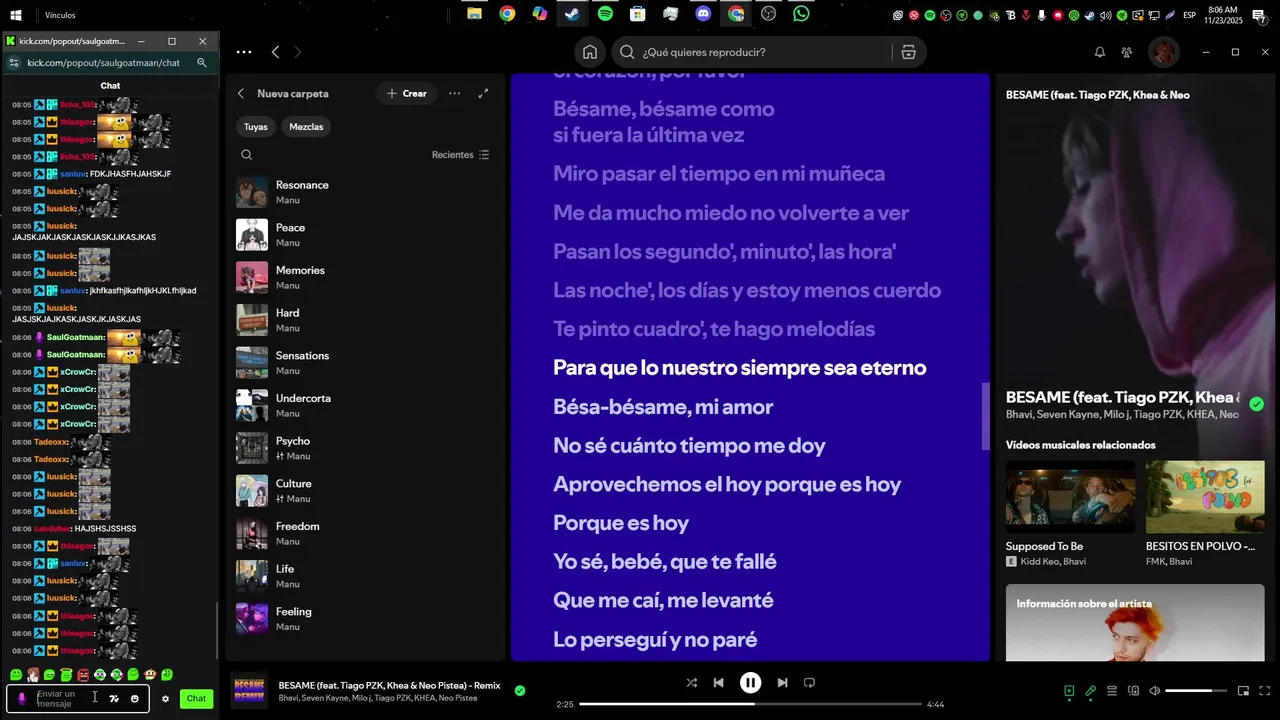Open the Resonance playlist
The image size is (1280, 720).
pyautogui.click(x=365, y=192)
